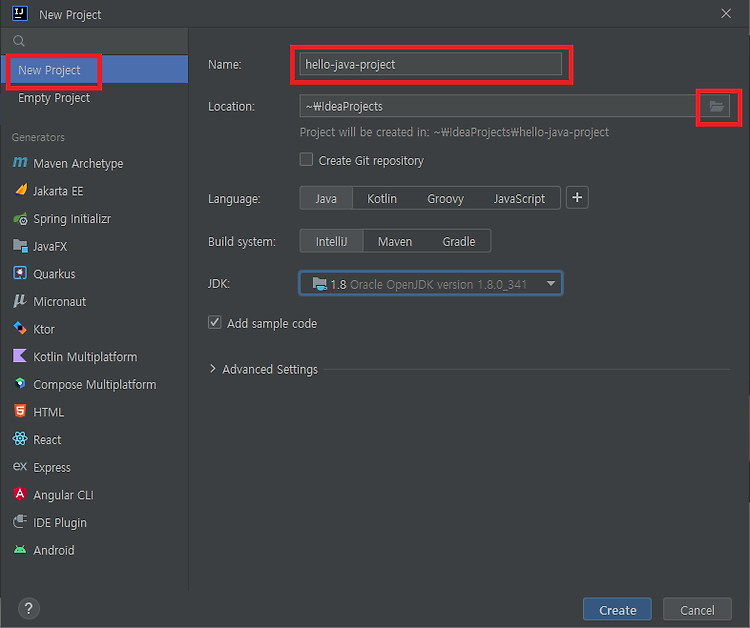Click the React atom icon
This screenshot has height=628, width=750.
(20, 439)
